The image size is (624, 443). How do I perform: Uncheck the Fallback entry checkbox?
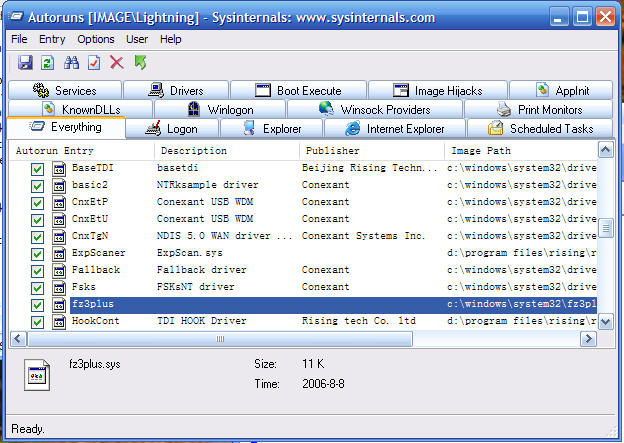click(x=37, y=271)
